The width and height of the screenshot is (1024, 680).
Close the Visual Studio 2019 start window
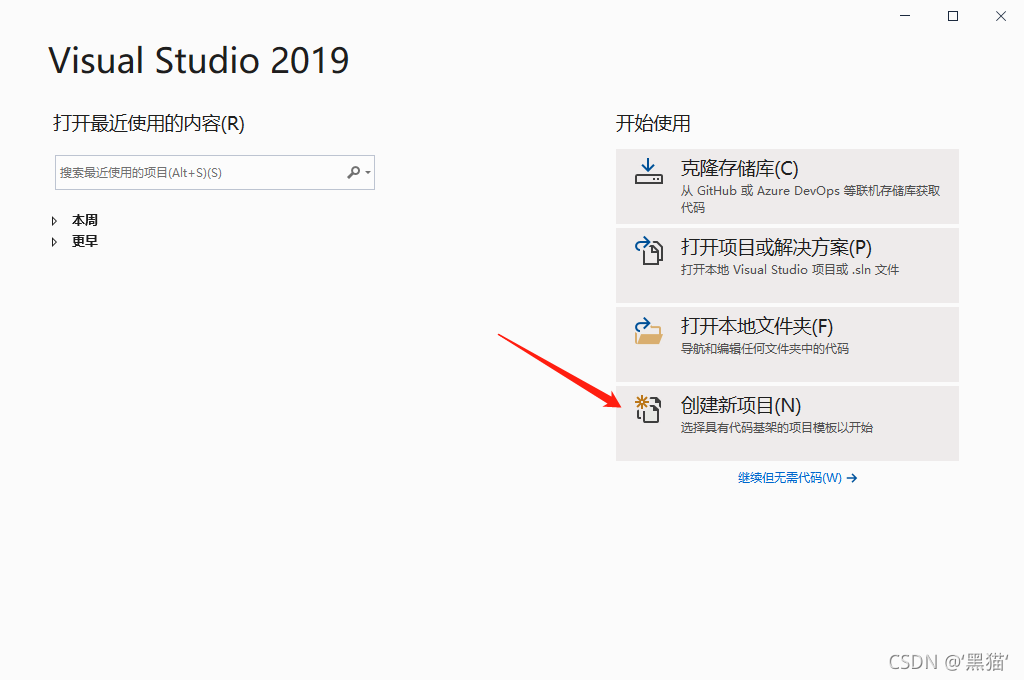tap(1000, 16)
